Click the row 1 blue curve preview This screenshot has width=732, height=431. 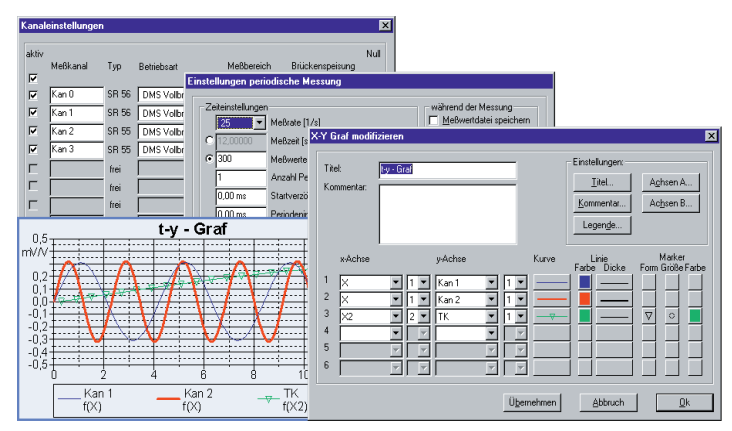(551, 283)
